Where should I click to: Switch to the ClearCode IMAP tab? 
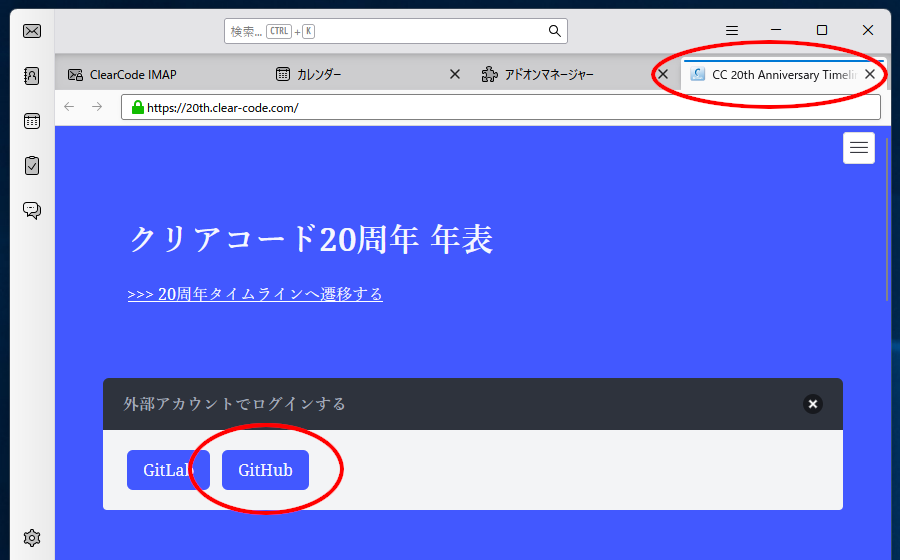(x=161, y=75)
